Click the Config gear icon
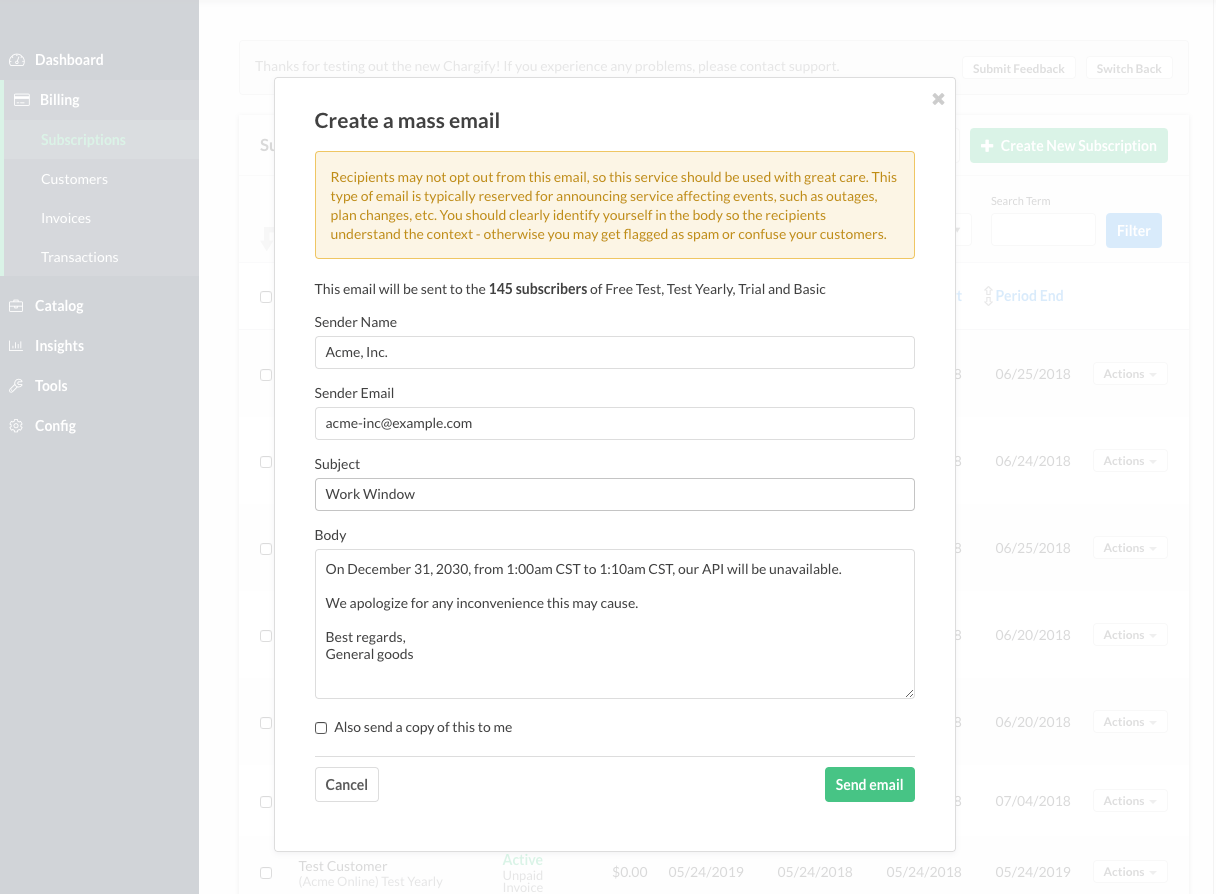This screenshot has width=1216, height=894. pos(17,426)
